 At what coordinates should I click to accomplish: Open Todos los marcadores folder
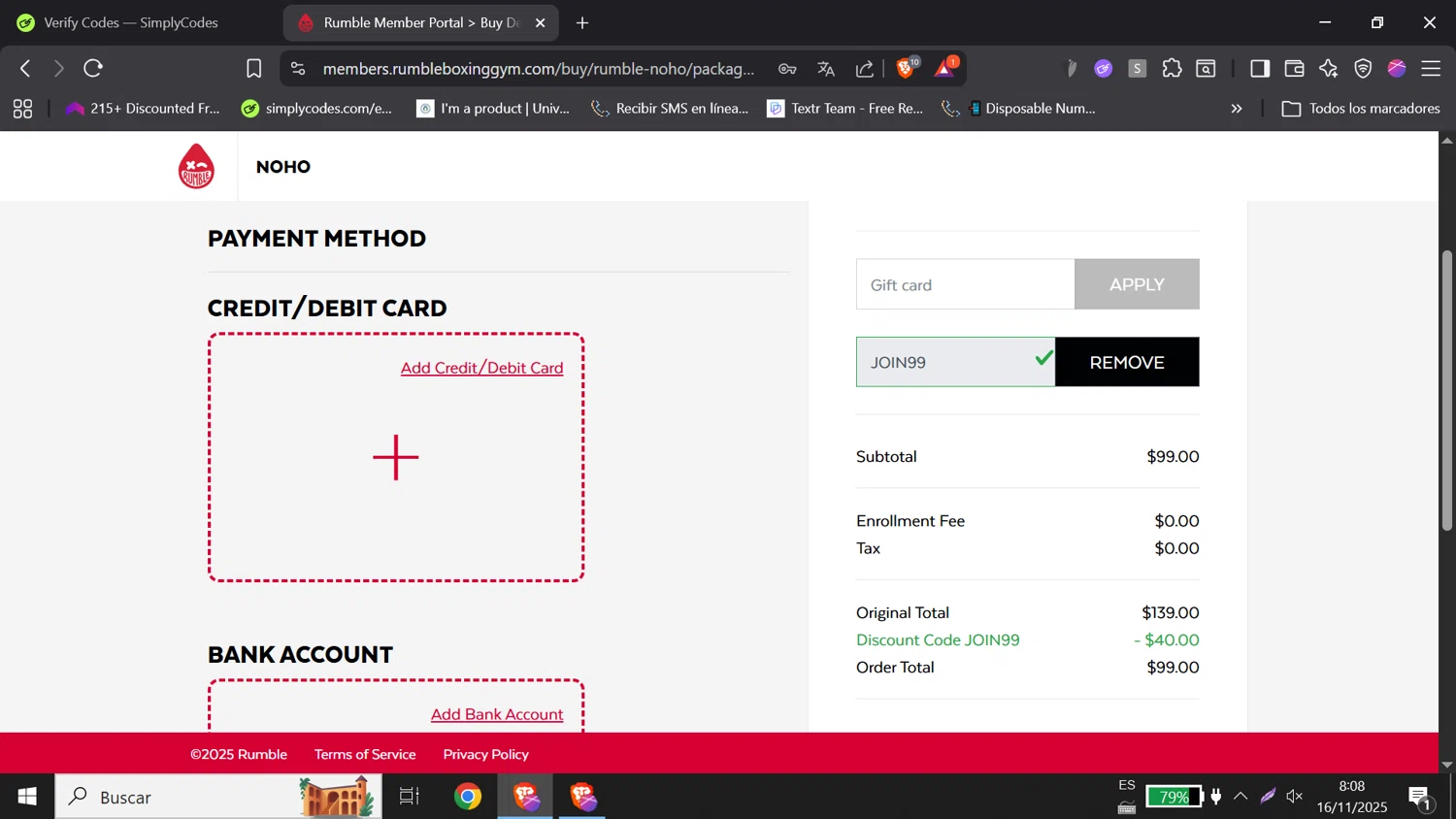click(1361, 109)
